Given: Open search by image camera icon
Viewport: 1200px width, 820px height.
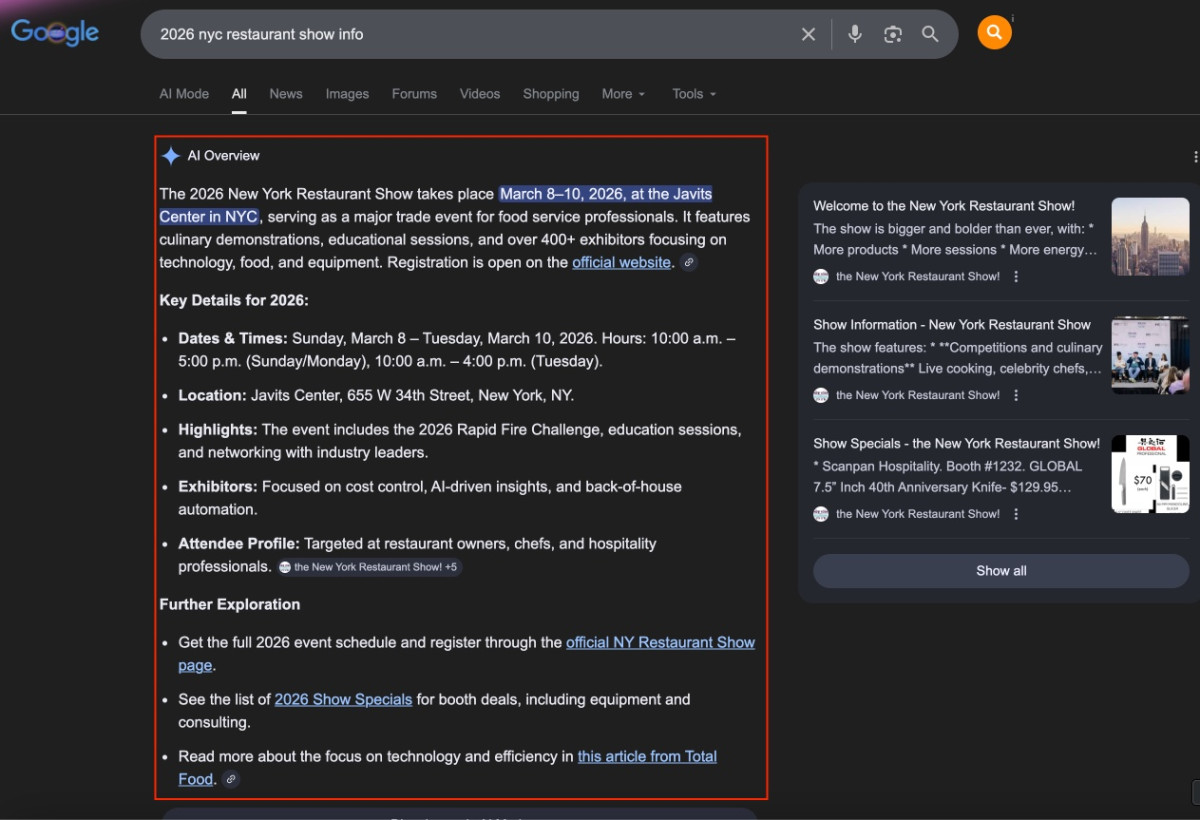Looking at the screenshot, I should 893,34.
